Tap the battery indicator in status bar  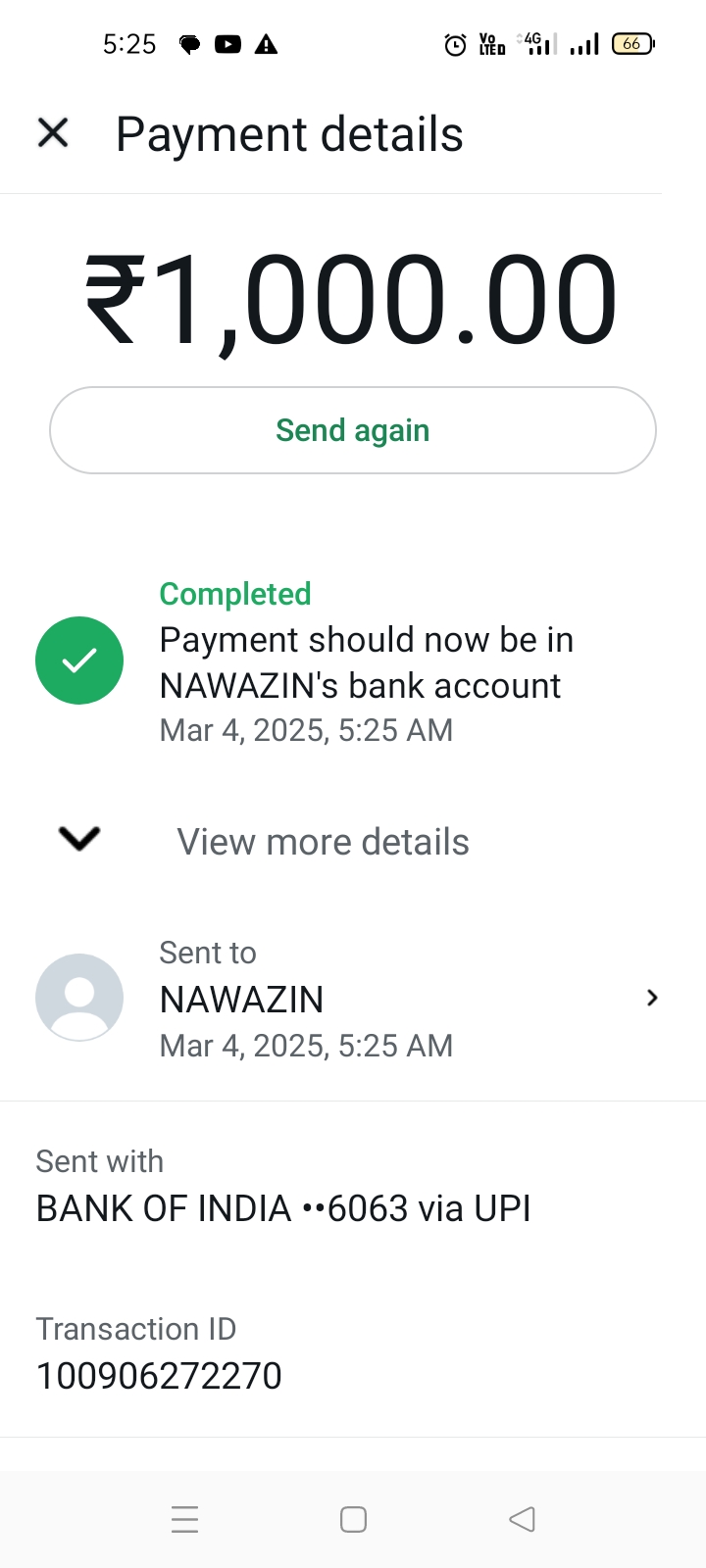(632, 44)
